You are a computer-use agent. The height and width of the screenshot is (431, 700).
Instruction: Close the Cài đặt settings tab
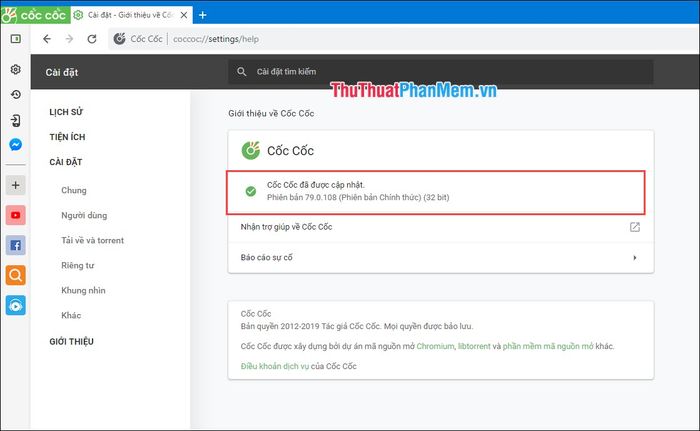(183, 15)
